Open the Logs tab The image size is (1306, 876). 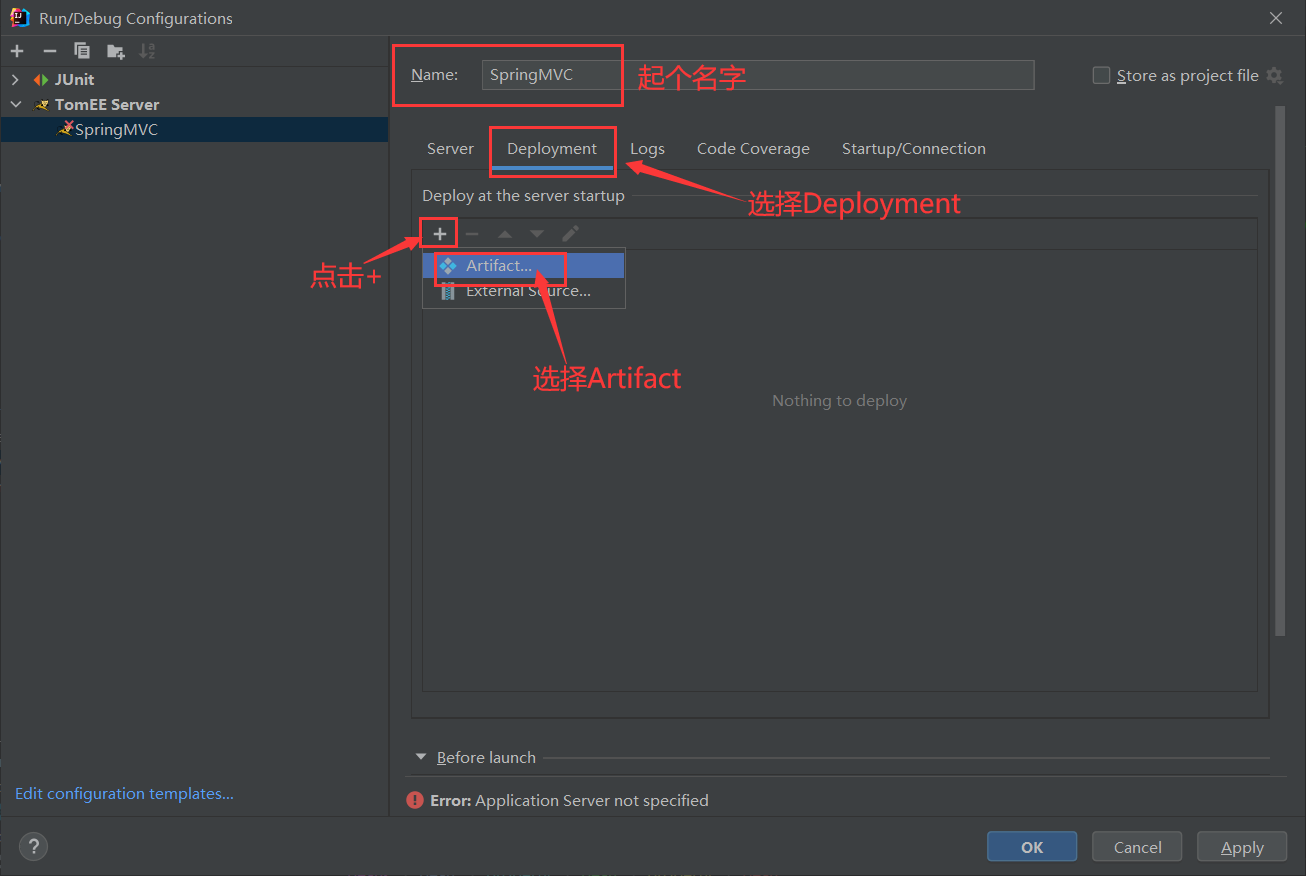pyautogui.click(x=647, y=148)
